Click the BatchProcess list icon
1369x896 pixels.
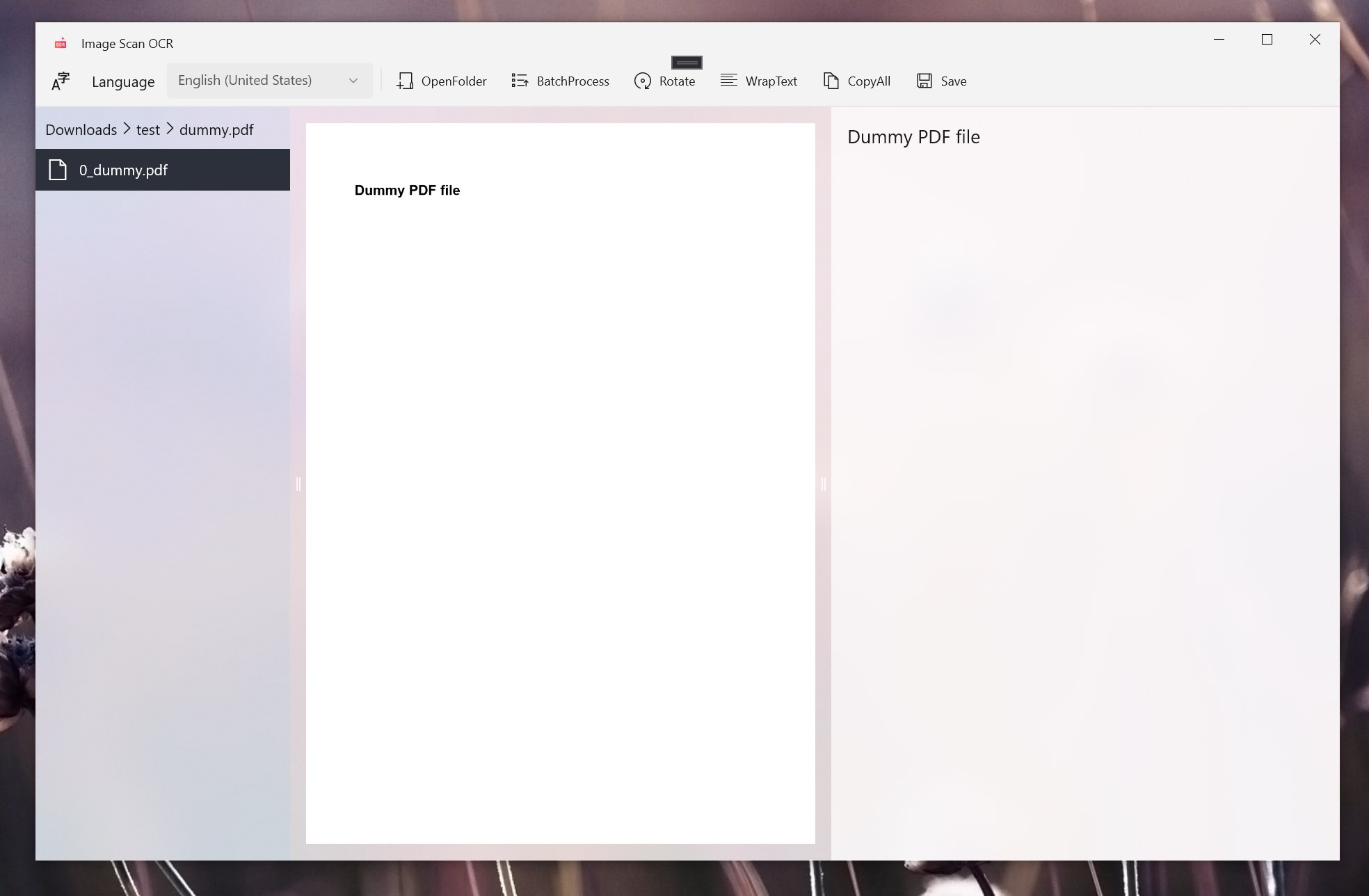(520, 81)
